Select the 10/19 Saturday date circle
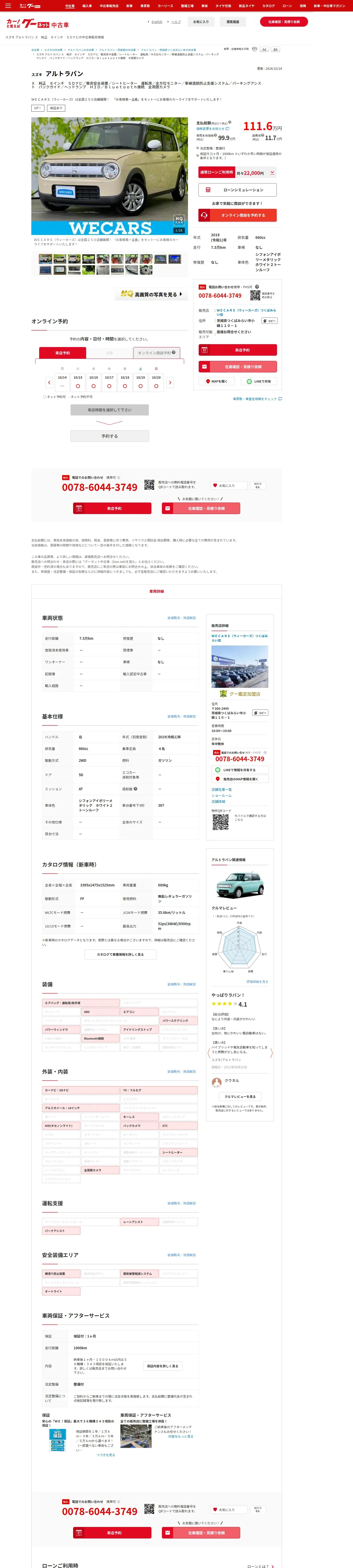Image resolution: width=353 pixels, height=1568 pixels. tap(140, 386)
